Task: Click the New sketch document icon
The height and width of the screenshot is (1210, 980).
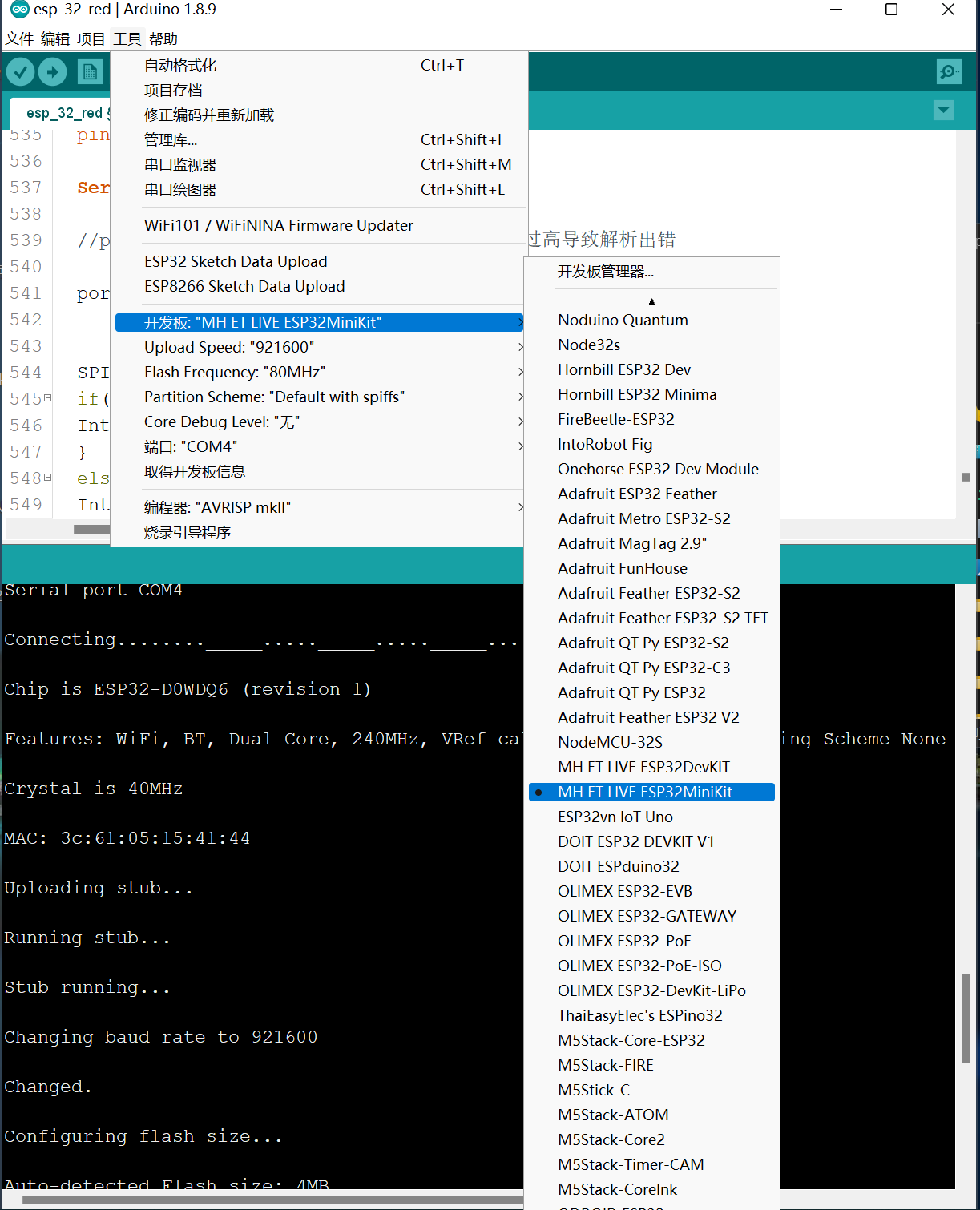Action: [91, 72]
